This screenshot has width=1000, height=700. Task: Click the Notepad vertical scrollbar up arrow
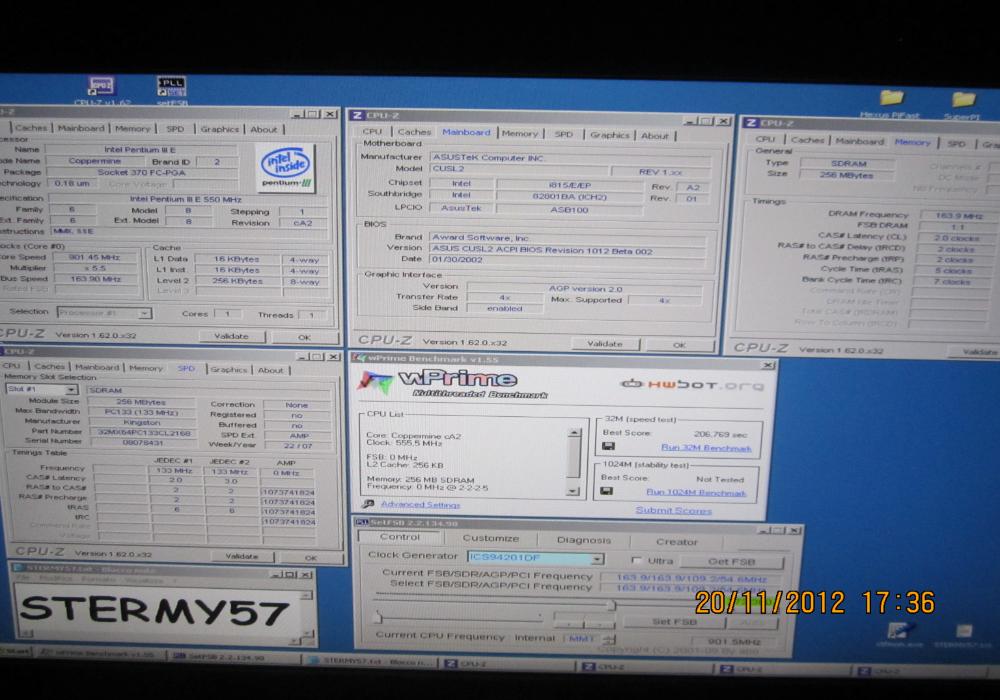coord(307,594)
